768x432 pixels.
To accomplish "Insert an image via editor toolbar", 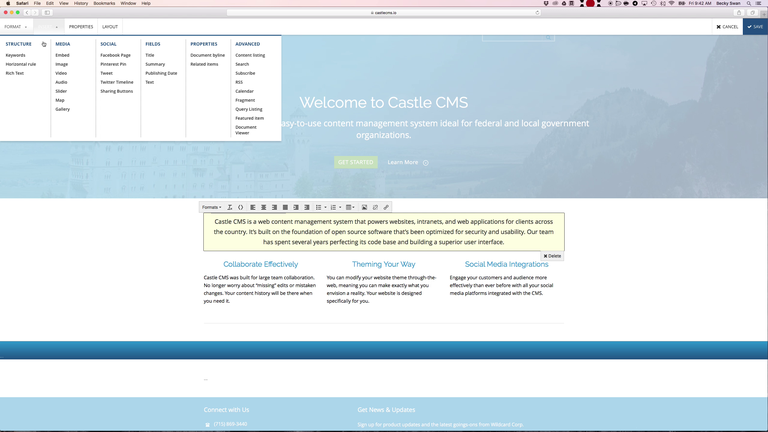I will point(364,207).
